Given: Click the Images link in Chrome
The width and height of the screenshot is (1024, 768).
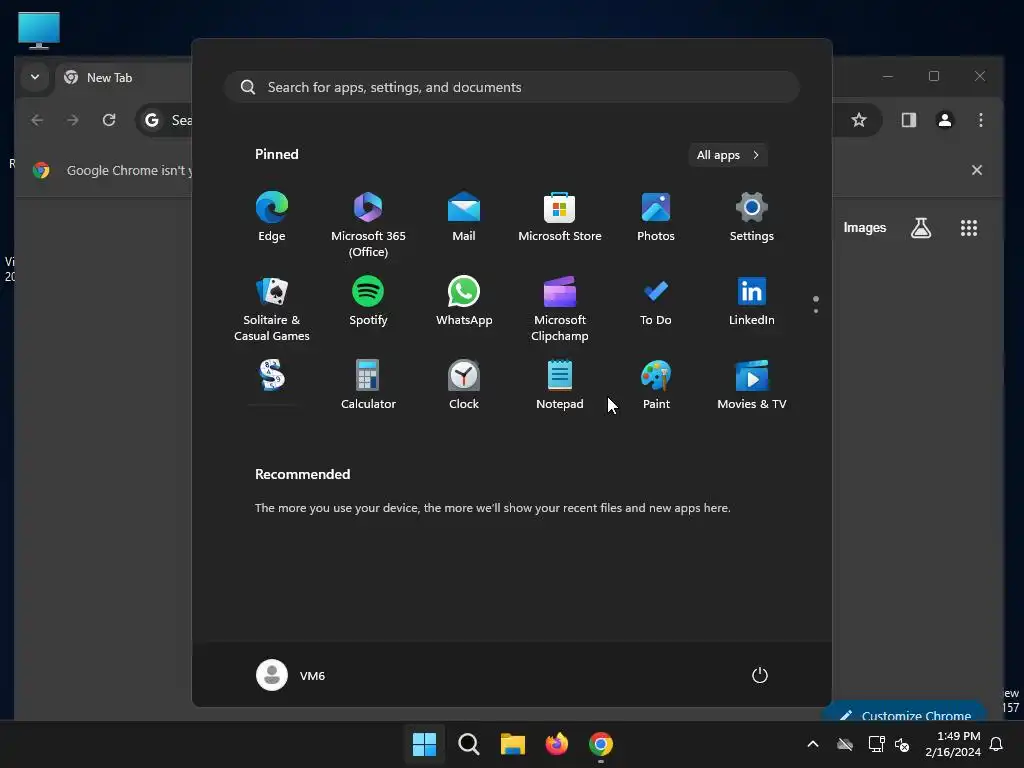Looking at the screenshot, I should tap(865, 227).
